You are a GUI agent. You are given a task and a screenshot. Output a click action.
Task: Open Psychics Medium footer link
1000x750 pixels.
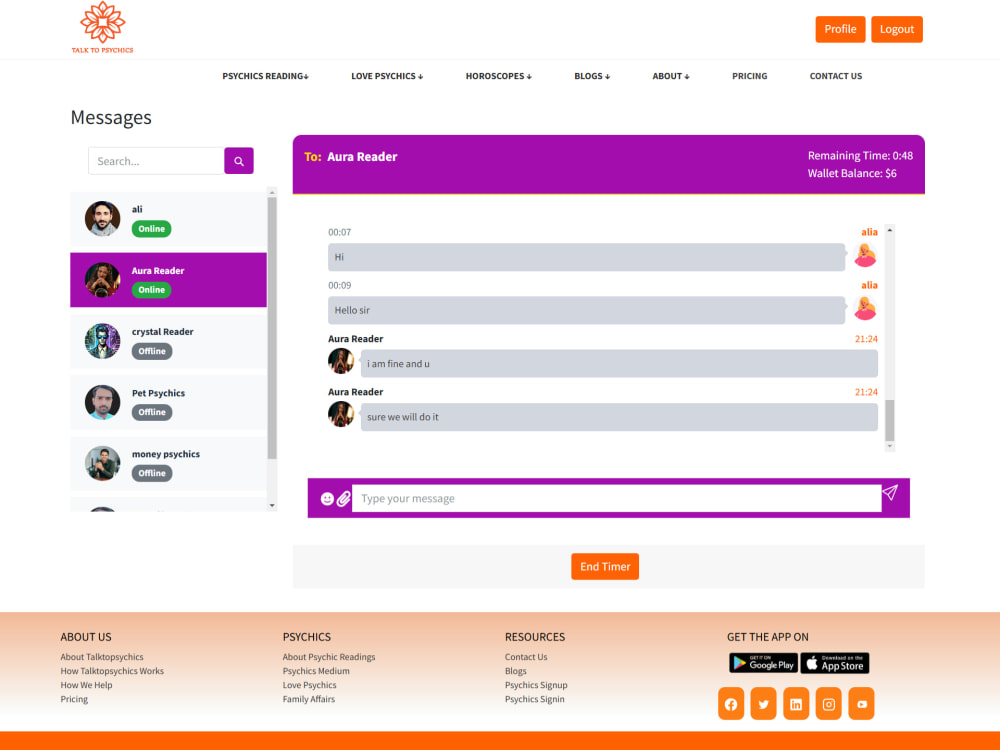[x=316, y=671]
